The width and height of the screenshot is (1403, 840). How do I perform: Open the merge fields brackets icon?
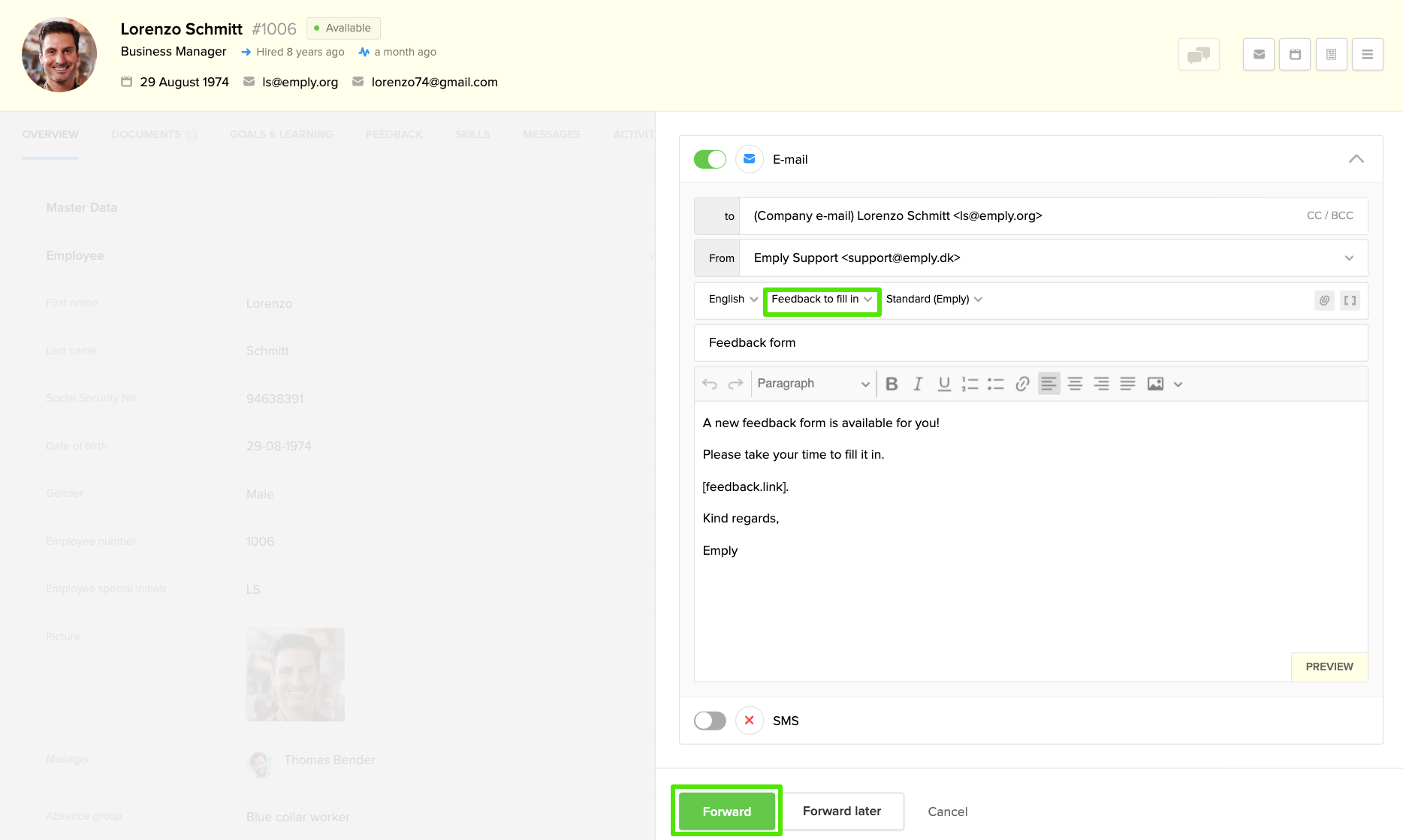click(x=1350, y=300)
